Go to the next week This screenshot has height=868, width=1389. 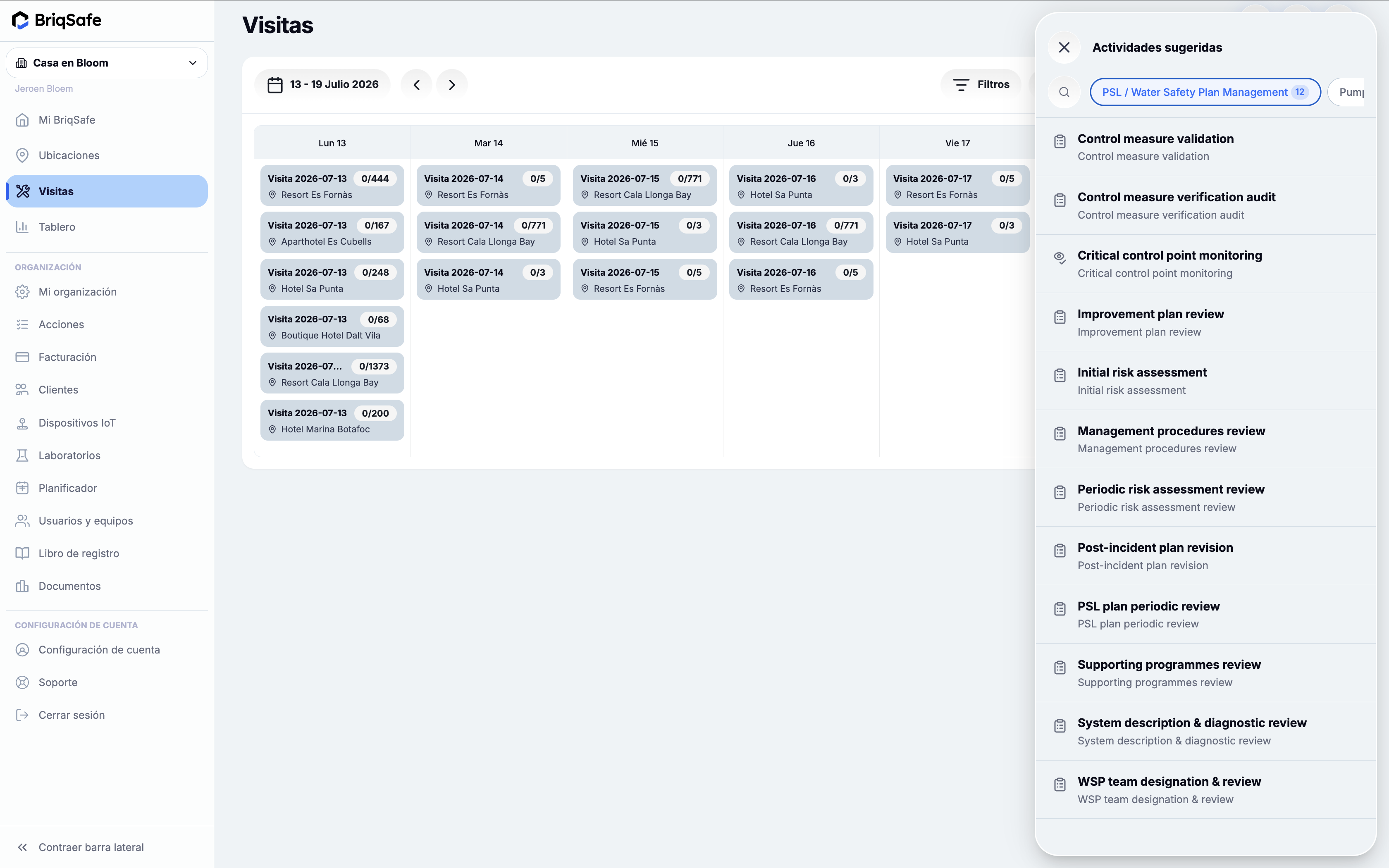pyautogui.click(x=452, y=84)
